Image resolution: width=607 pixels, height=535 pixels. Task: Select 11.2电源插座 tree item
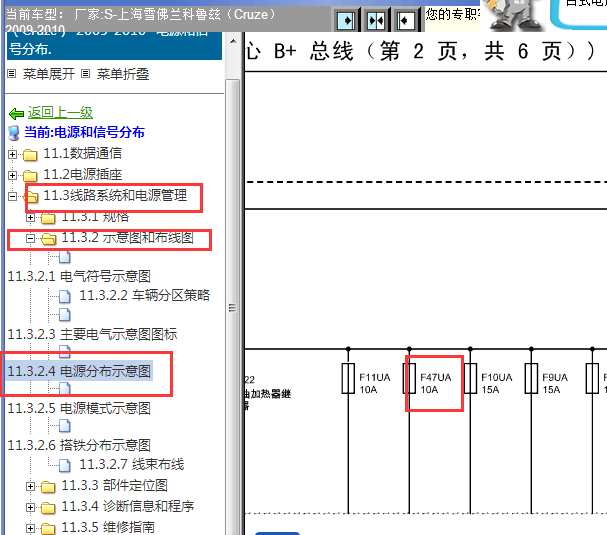click(x=82, y=174)
